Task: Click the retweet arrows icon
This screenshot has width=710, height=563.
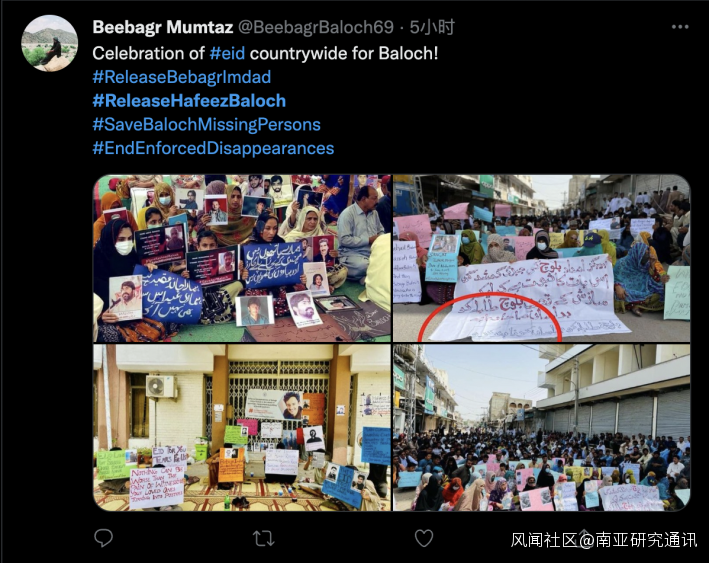Action: click(264, 538)
